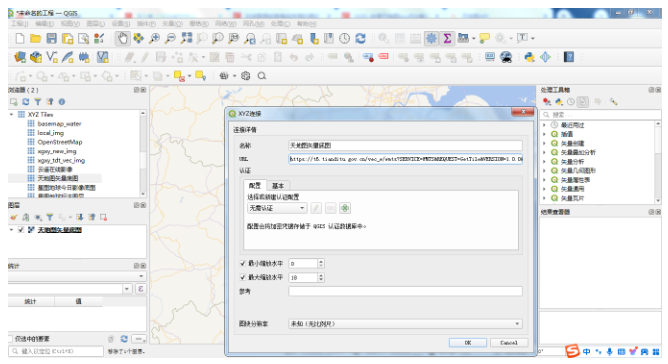This screenshot has height=364, width=668.
Task: Open project using the yellow folder icon
Action: point(35,39)
